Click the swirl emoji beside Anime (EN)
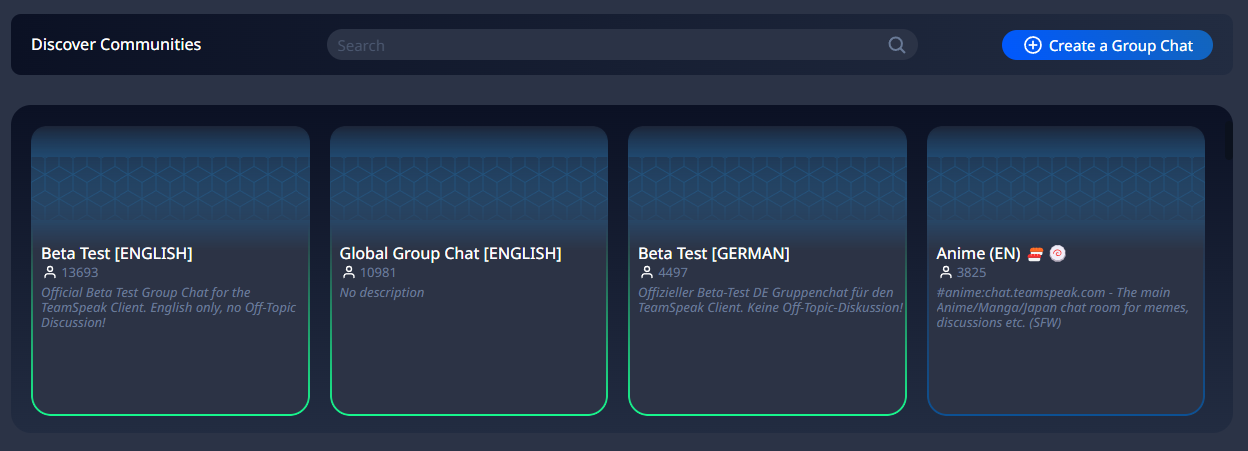1248x451 pixels. click(x=1057, y=254)
